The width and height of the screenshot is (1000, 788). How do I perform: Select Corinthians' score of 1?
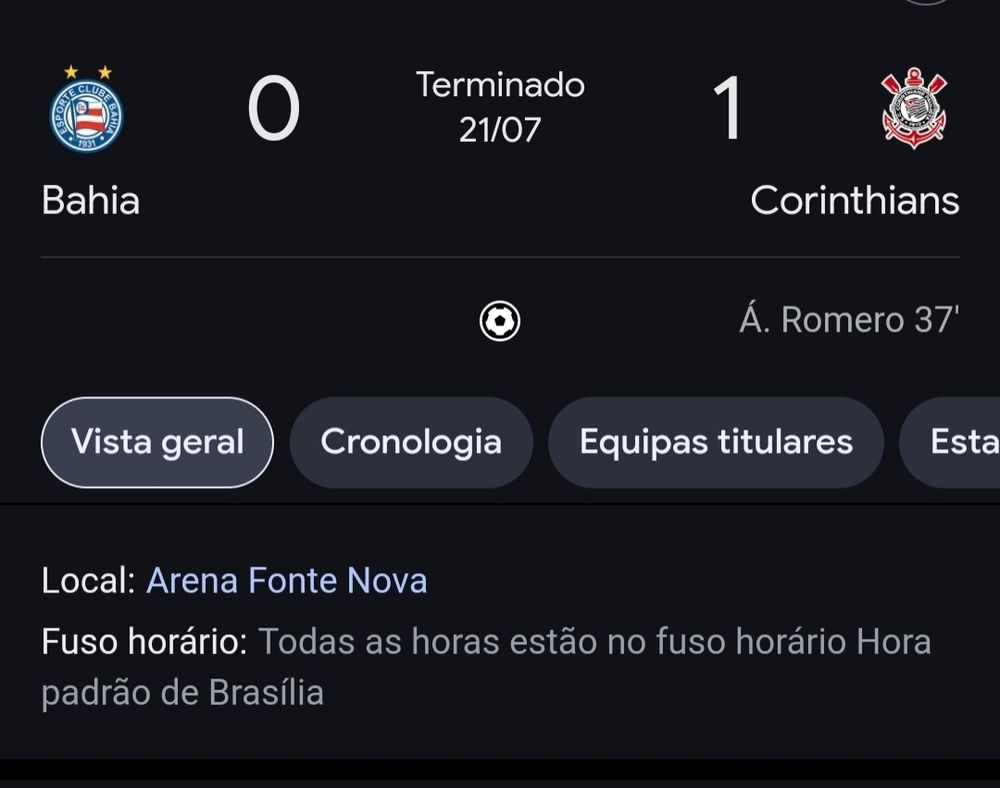(727, 108)
